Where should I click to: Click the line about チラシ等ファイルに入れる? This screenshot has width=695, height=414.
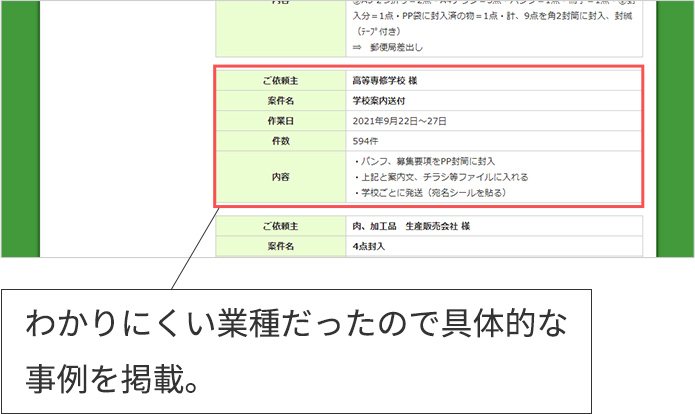(x=441, y=177)
